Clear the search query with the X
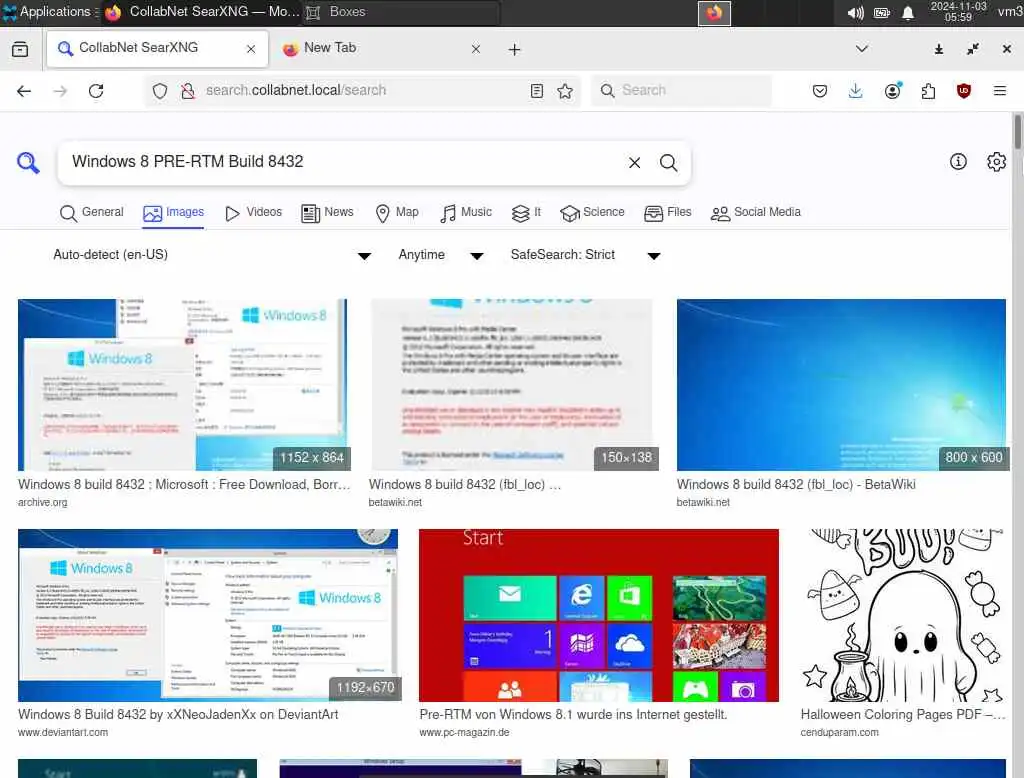Screen dimensions: 1024x778 coord(634,163)
